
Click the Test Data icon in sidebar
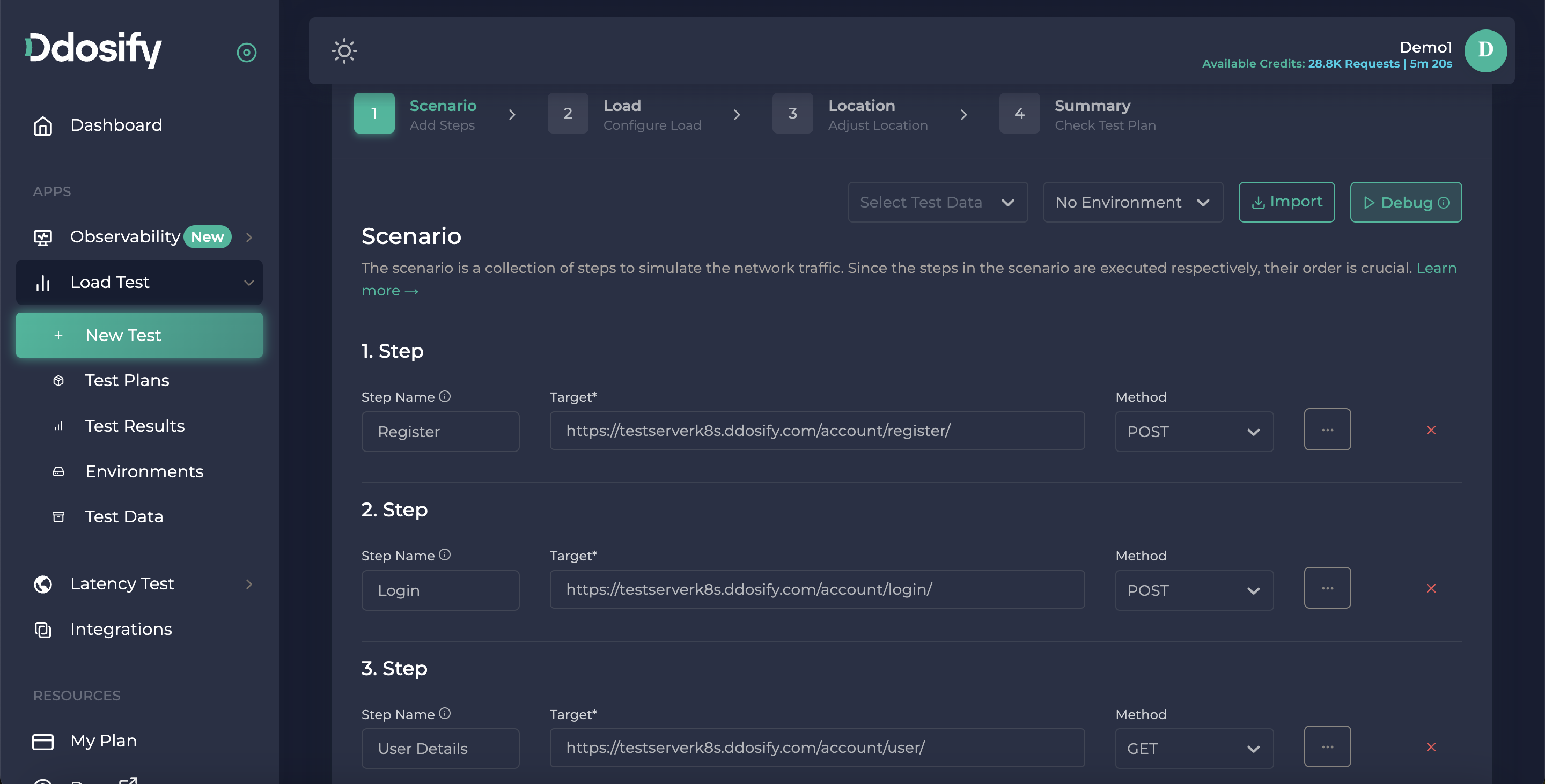click(58, 516)
